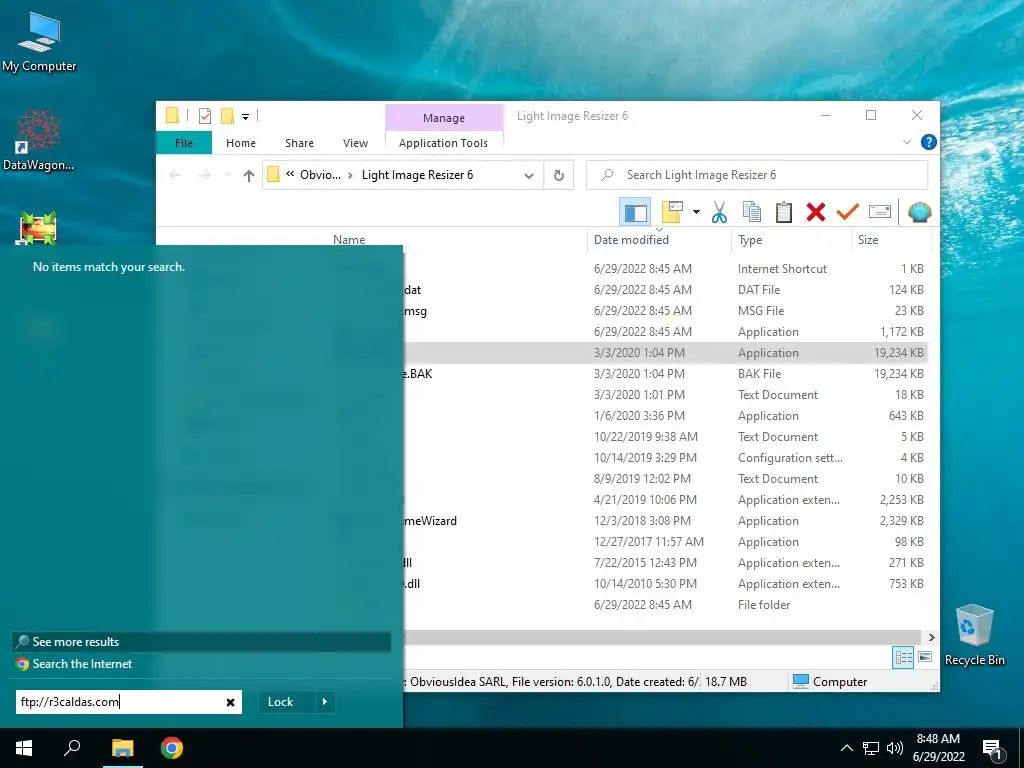Click See more results
Image resolution: width=1024 pixels, height=768 pixels.
tap(201, 641)
